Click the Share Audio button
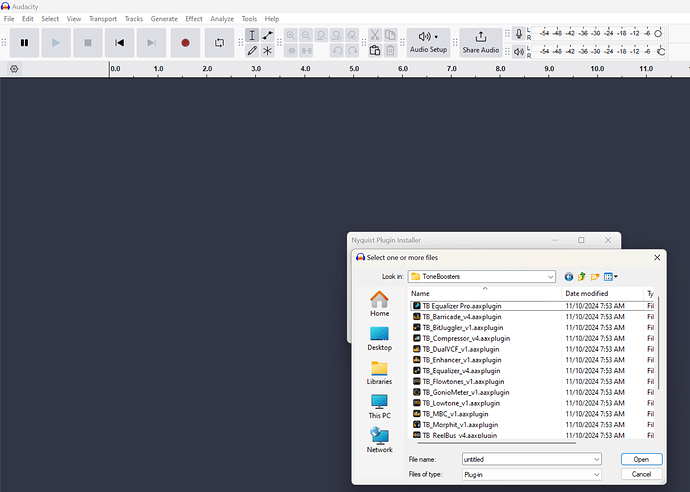This screenshot has width=690, height=492. coord(481,43)
